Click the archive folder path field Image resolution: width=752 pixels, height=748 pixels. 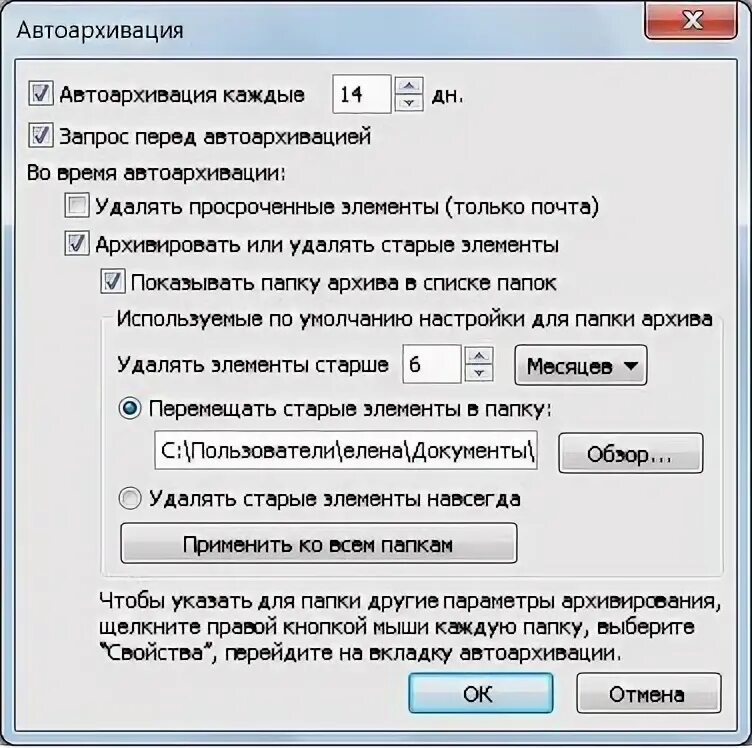(346, 450)
